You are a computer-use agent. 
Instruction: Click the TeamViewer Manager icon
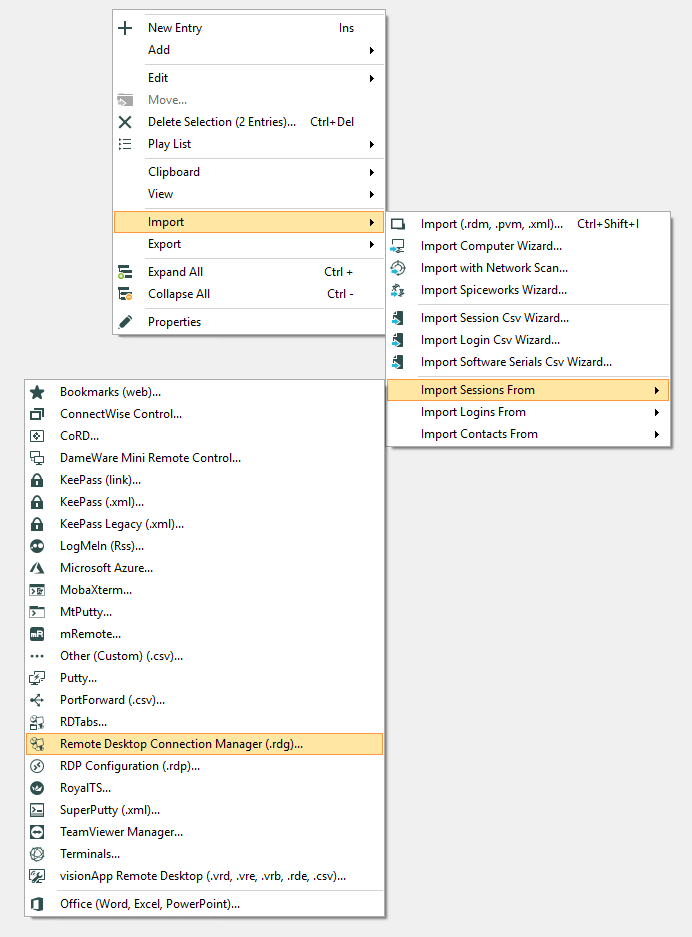37,832
